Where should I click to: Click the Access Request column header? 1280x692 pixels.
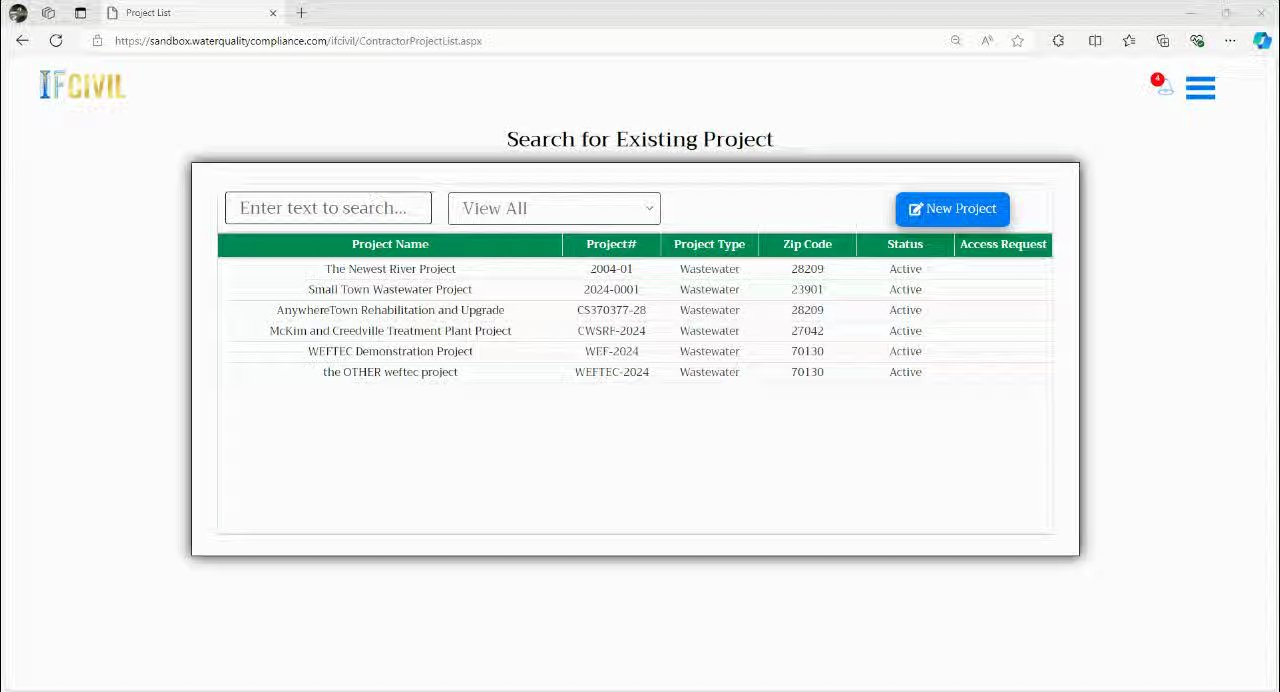tap(1003, 244)
